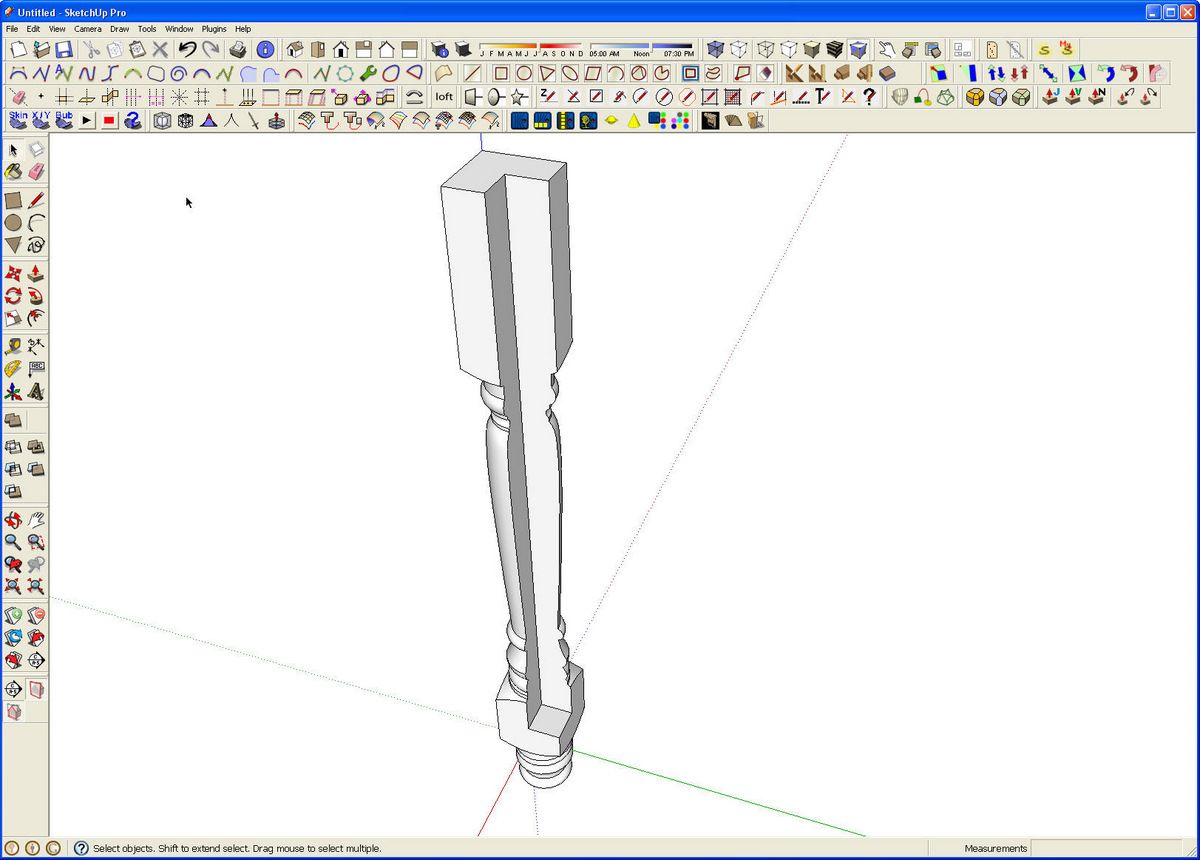1200x860 pixels.
Task: Activate the Orbit camera tool
Action: (13, 520)
